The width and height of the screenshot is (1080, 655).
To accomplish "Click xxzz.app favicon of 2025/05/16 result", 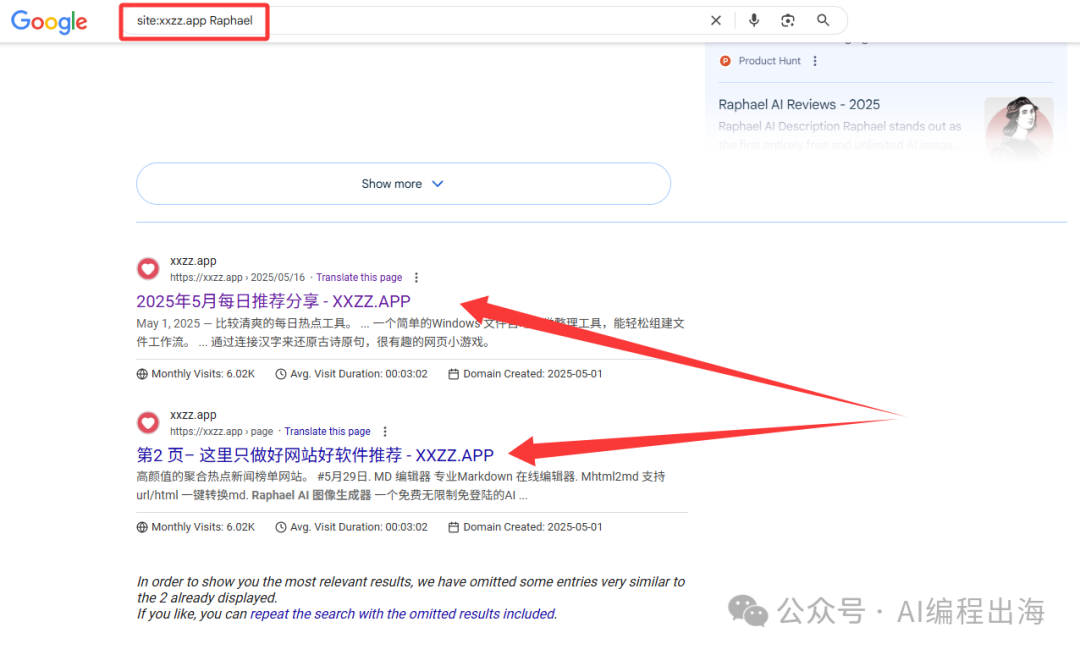I will [147, 269].
